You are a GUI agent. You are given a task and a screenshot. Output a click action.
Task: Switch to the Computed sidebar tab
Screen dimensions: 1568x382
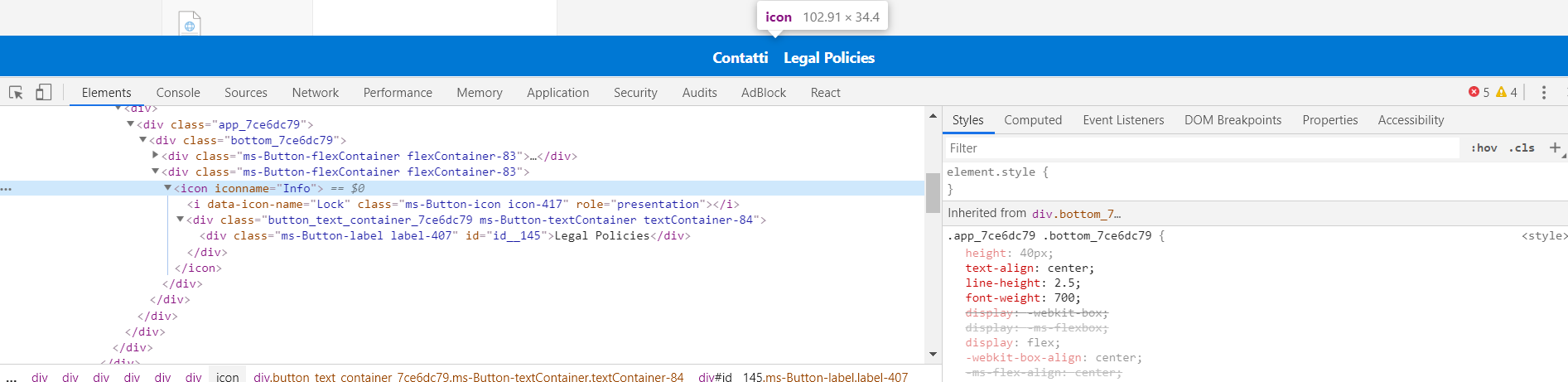click(x=1033, y=120)
